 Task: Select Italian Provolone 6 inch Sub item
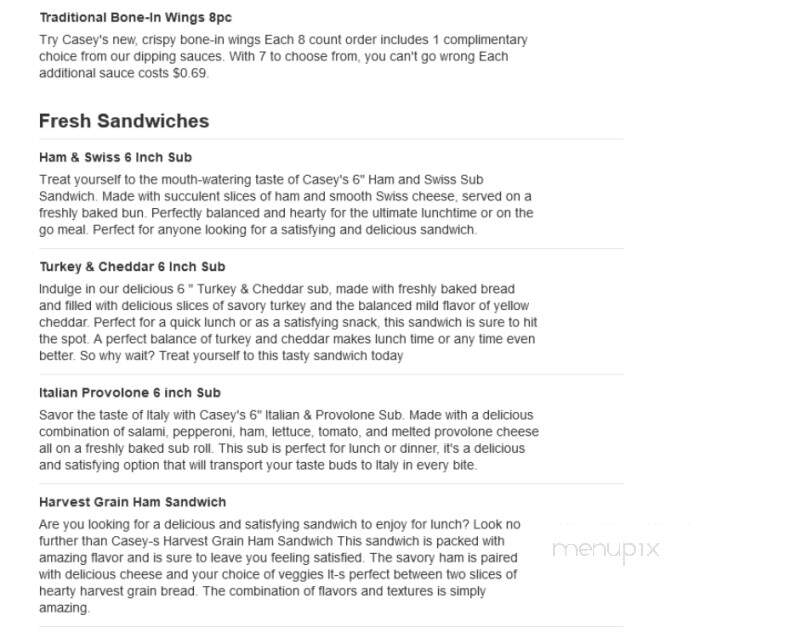point(130,393)
